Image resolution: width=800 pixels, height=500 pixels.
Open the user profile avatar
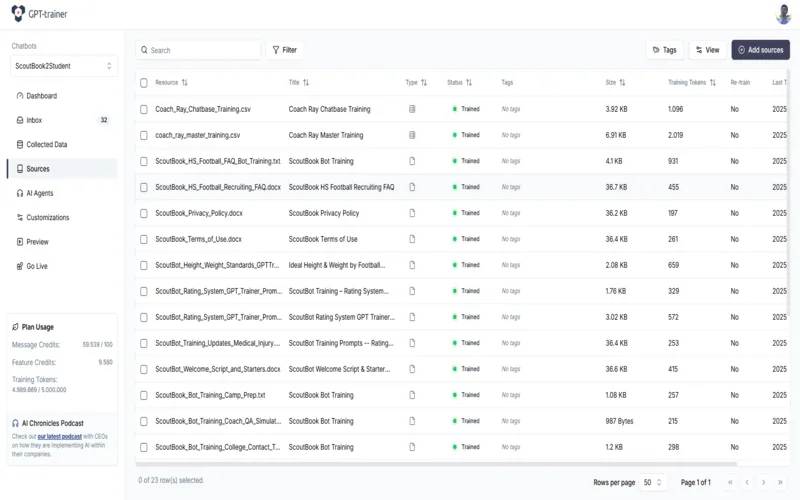783,14
